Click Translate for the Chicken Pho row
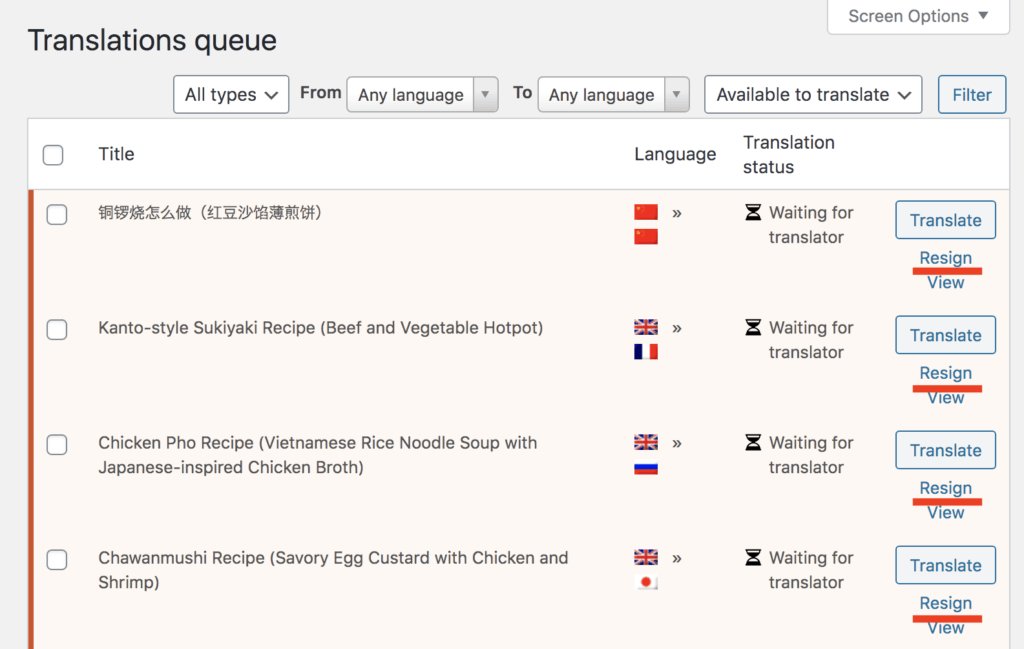This screenshot has height=649, width=1024. [x=946, y=450]
